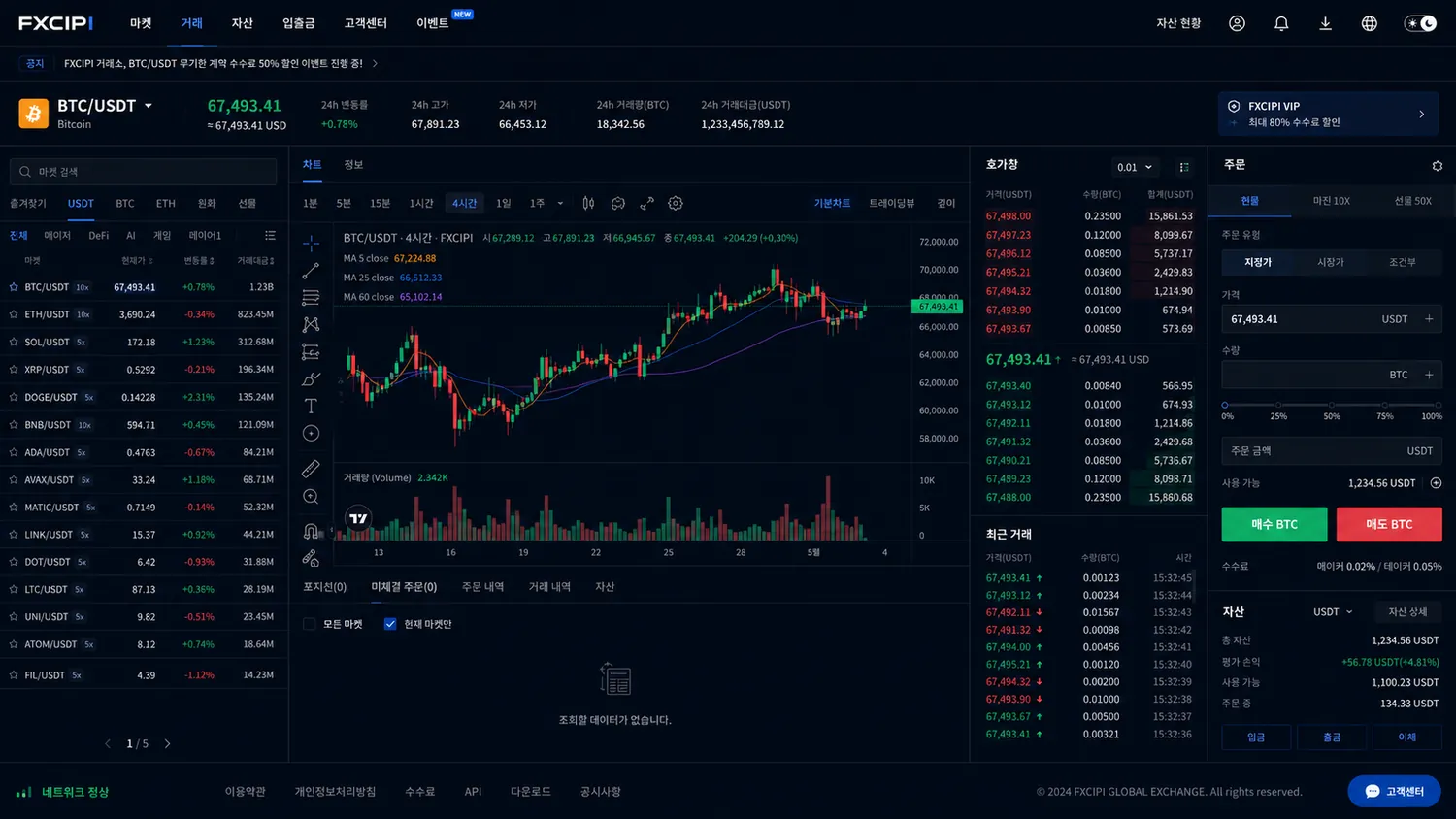
Task: Click the download icon in the header
Action: (1325, 23)
